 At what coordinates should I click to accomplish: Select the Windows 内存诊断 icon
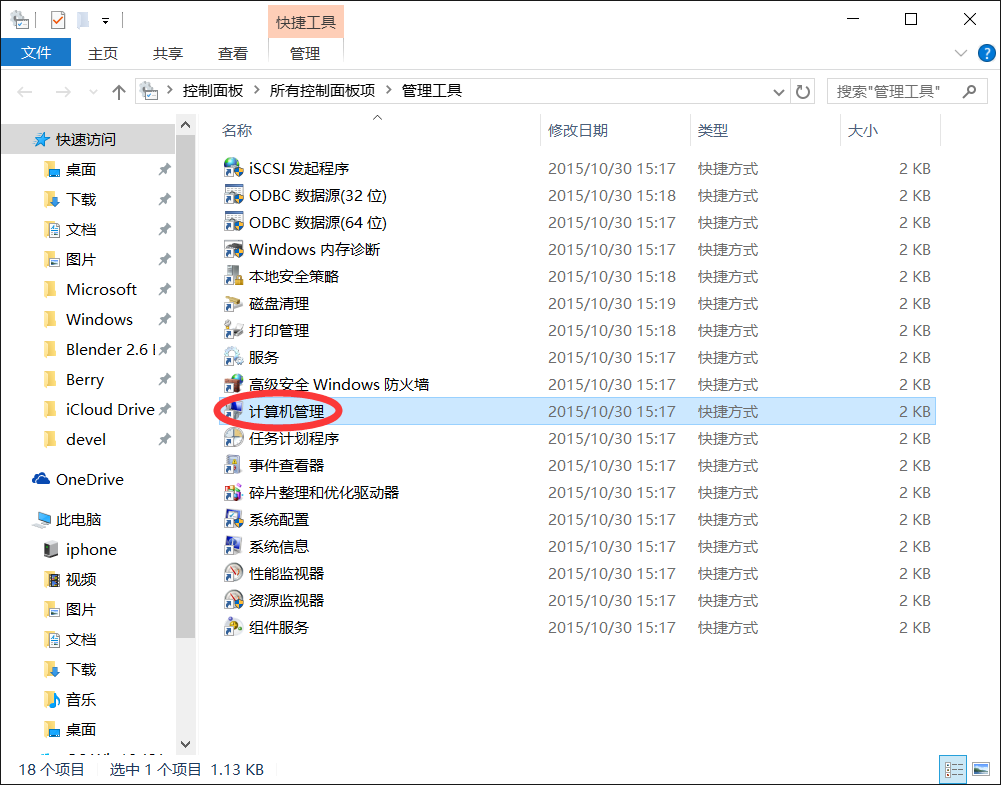click(233, 250)
